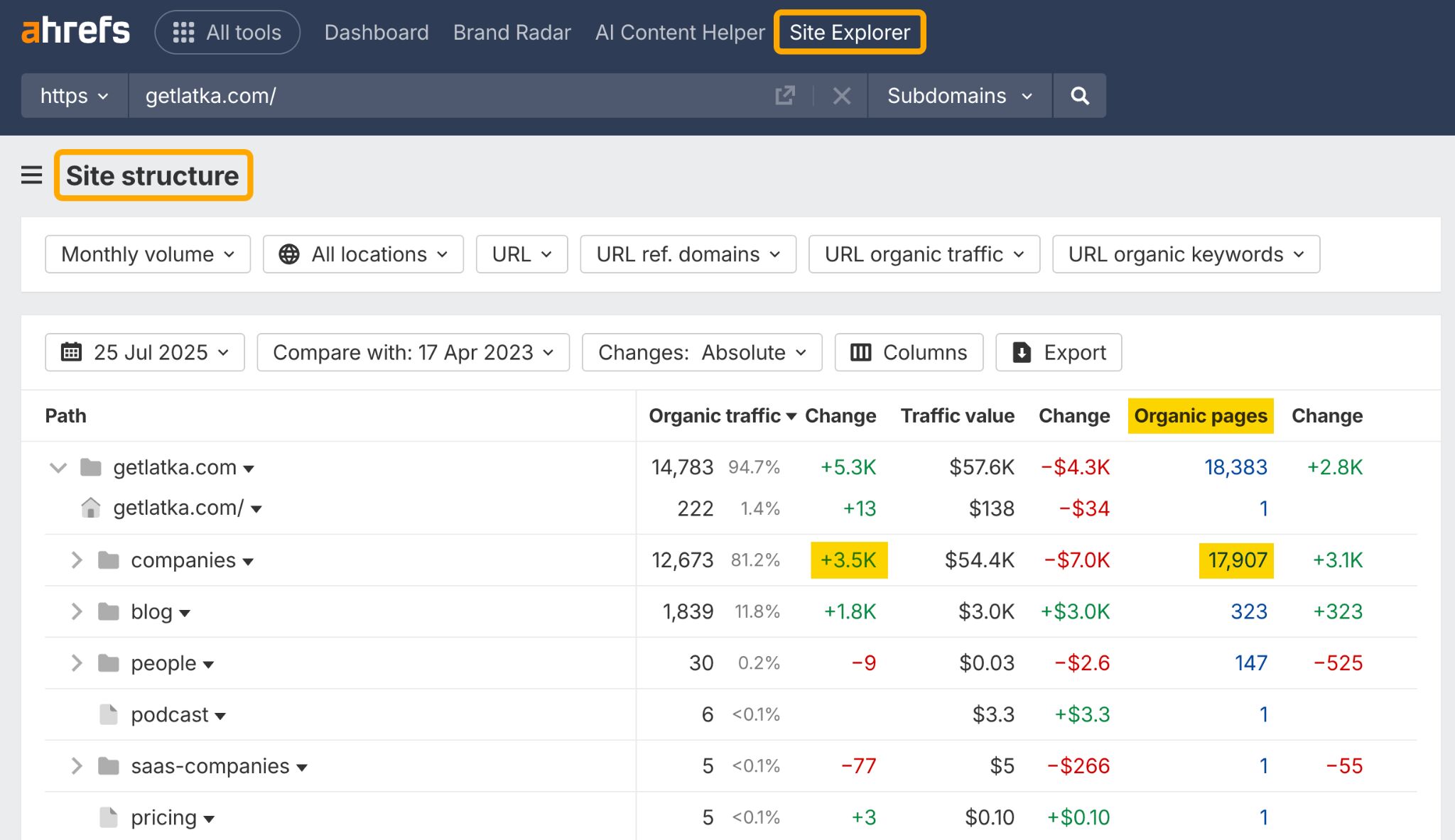Open the hamburger menu beside Site structure

point(31,175)
